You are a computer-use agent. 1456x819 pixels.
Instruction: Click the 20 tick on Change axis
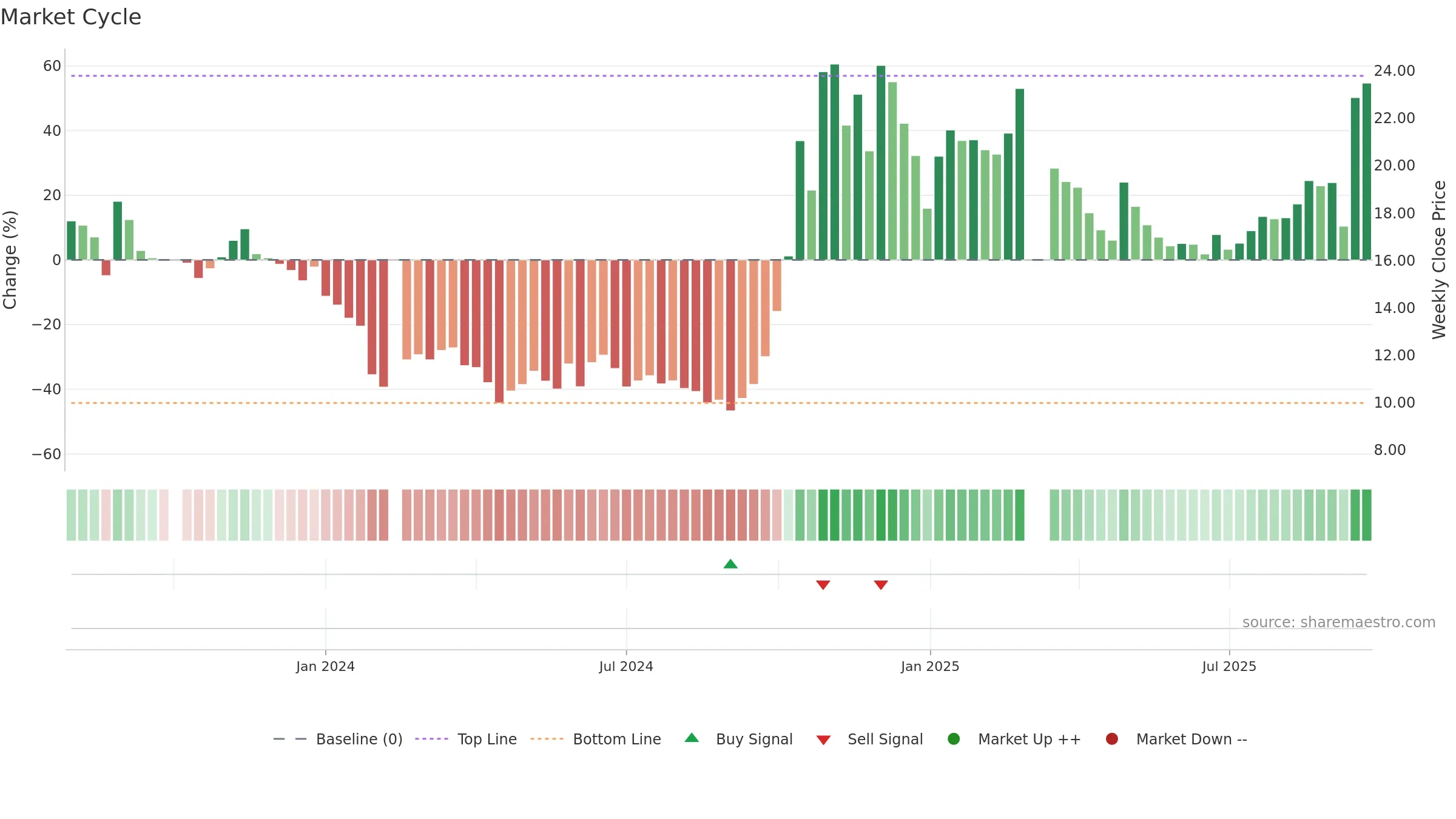(x=52, y=195)
